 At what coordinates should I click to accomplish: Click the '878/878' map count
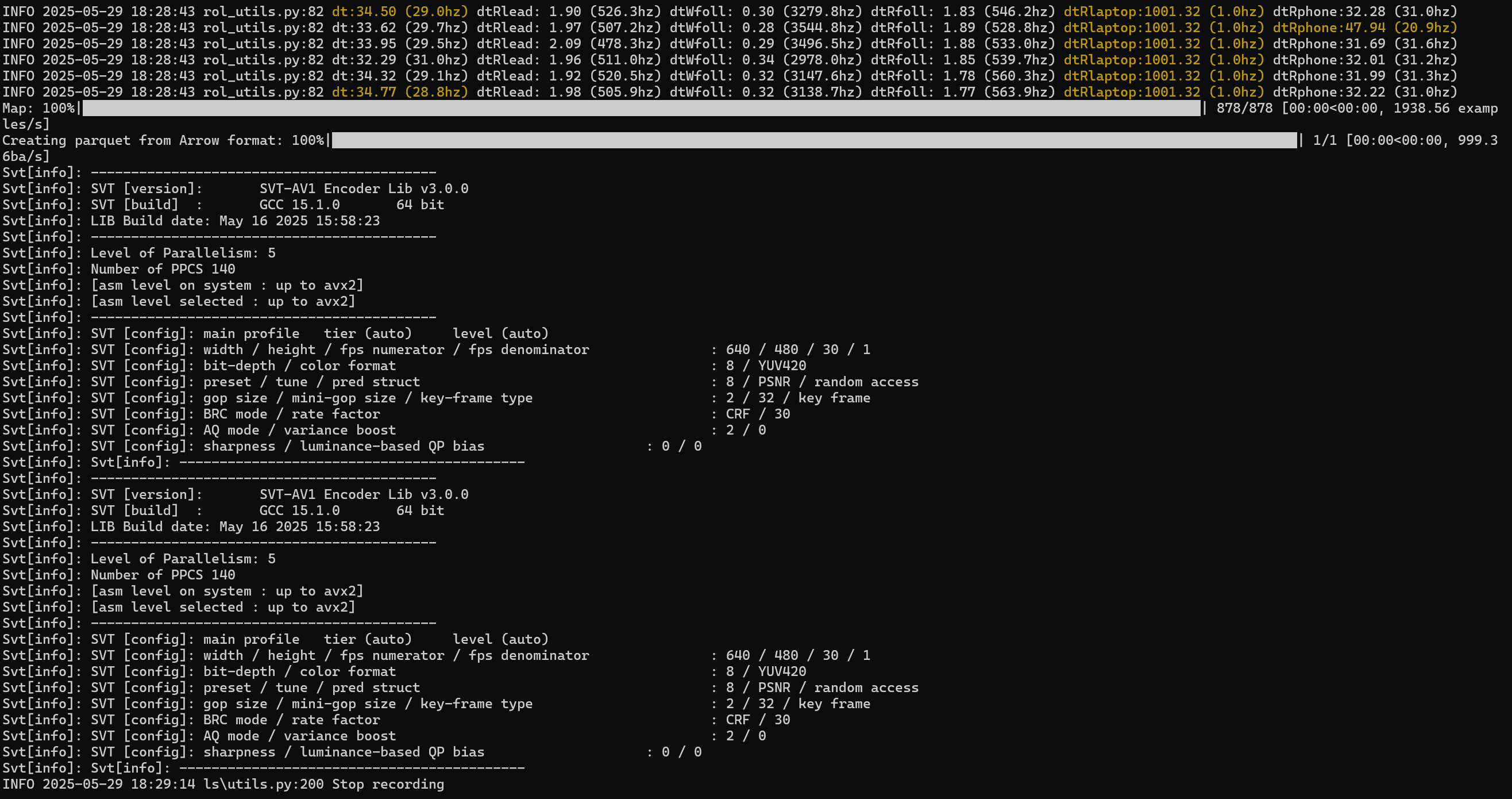[1244, 108]
